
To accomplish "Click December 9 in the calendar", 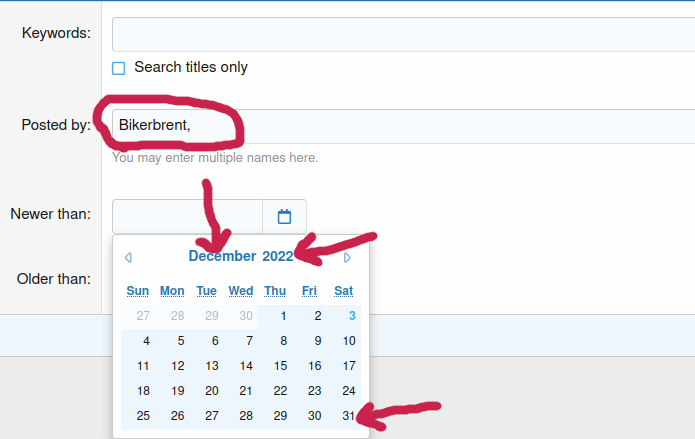I will (x=317, y=341).
